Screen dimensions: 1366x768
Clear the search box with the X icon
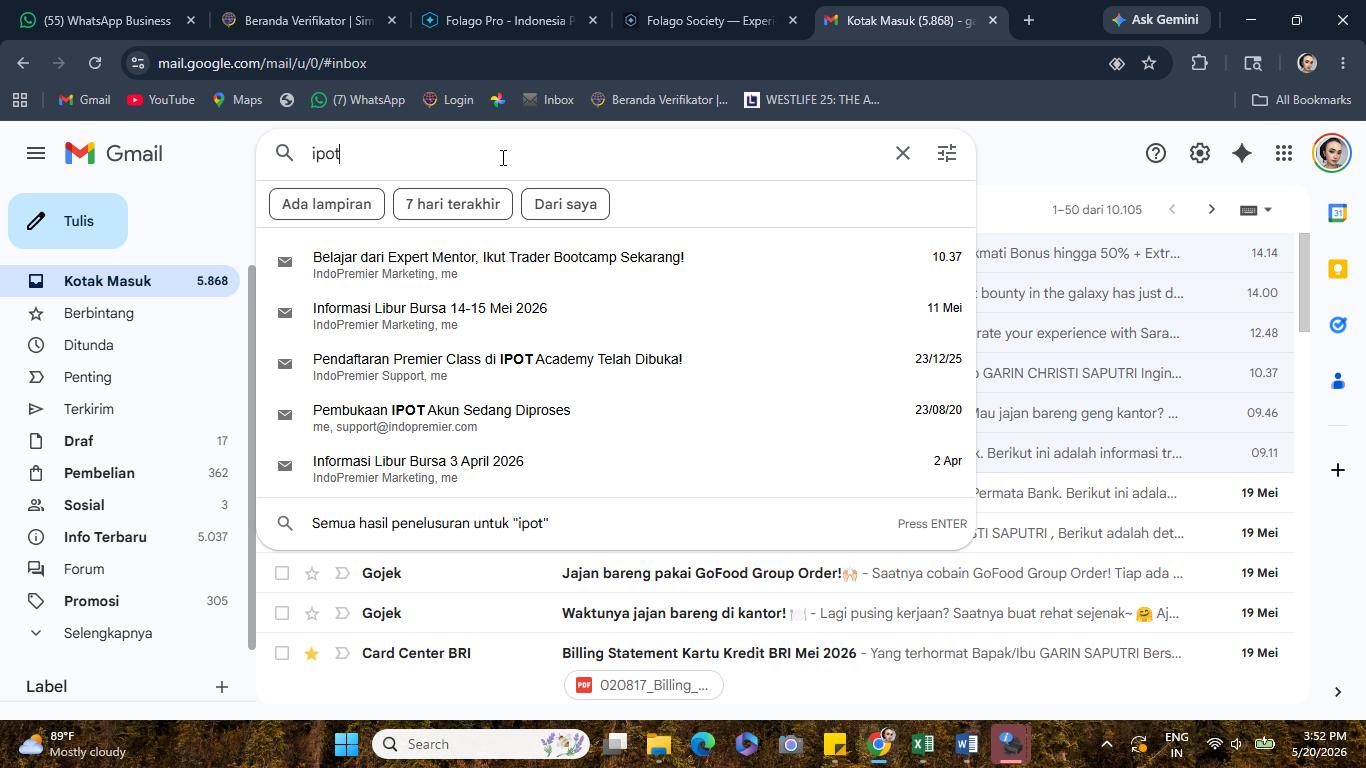tap(902, 153)
